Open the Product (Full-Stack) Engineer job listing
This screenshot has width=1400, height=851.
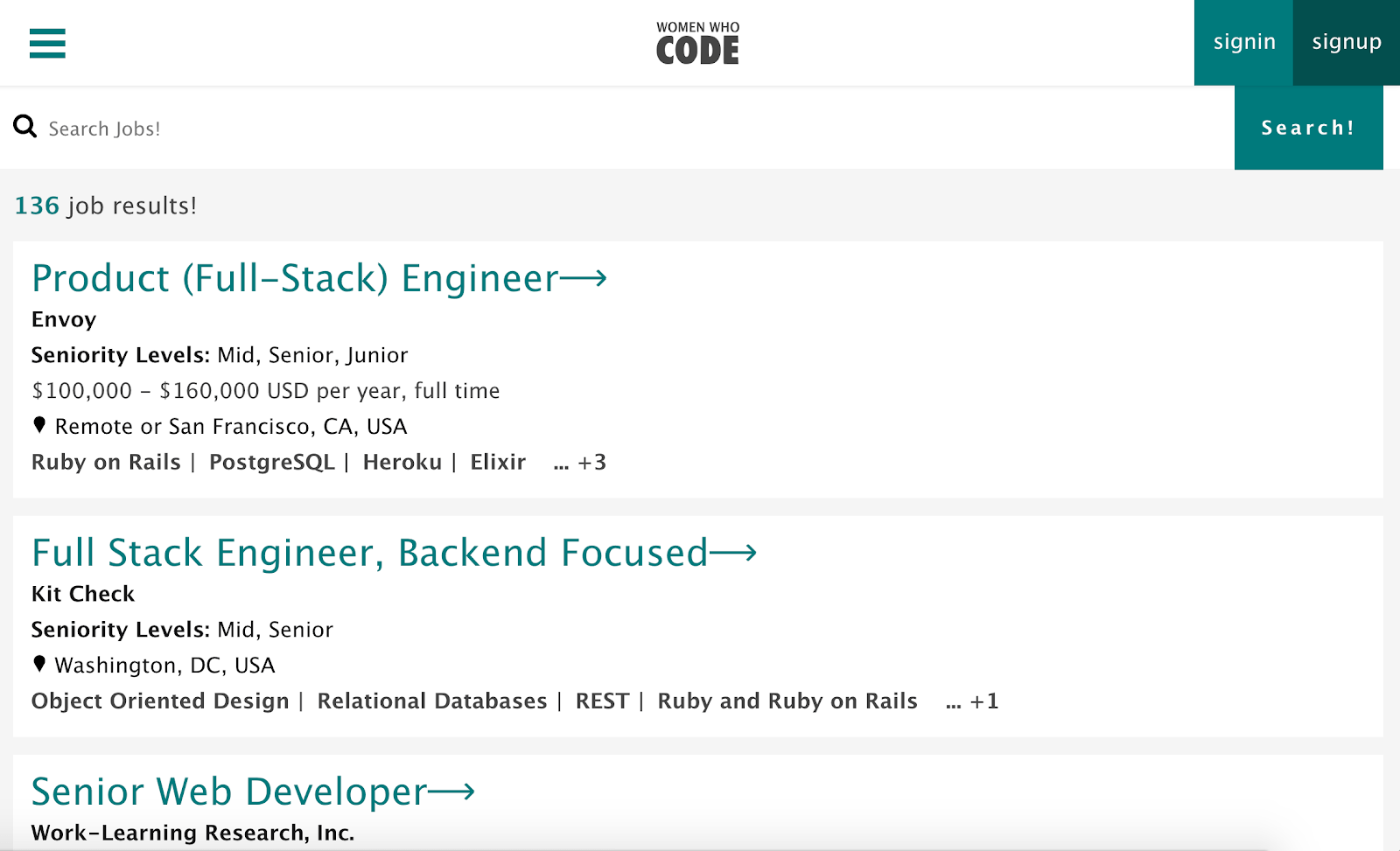295,279
